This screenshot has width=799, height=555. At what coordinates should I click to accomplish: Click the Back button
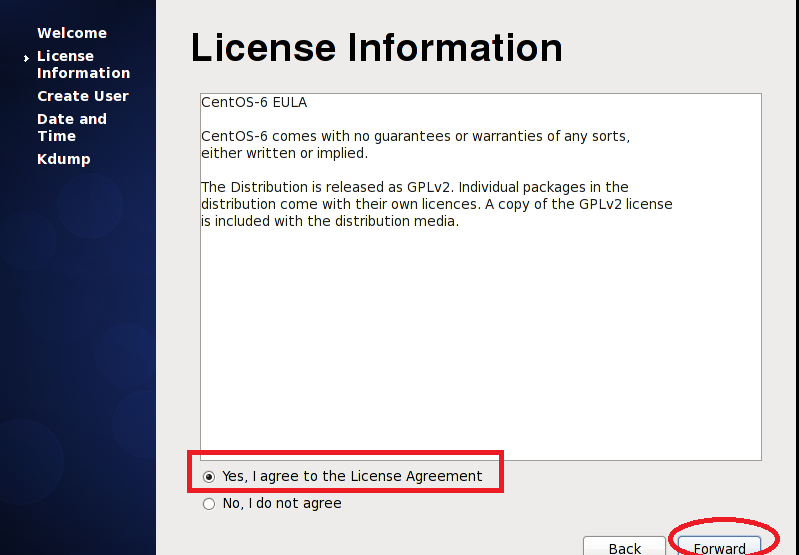click(x=624, y=546)
